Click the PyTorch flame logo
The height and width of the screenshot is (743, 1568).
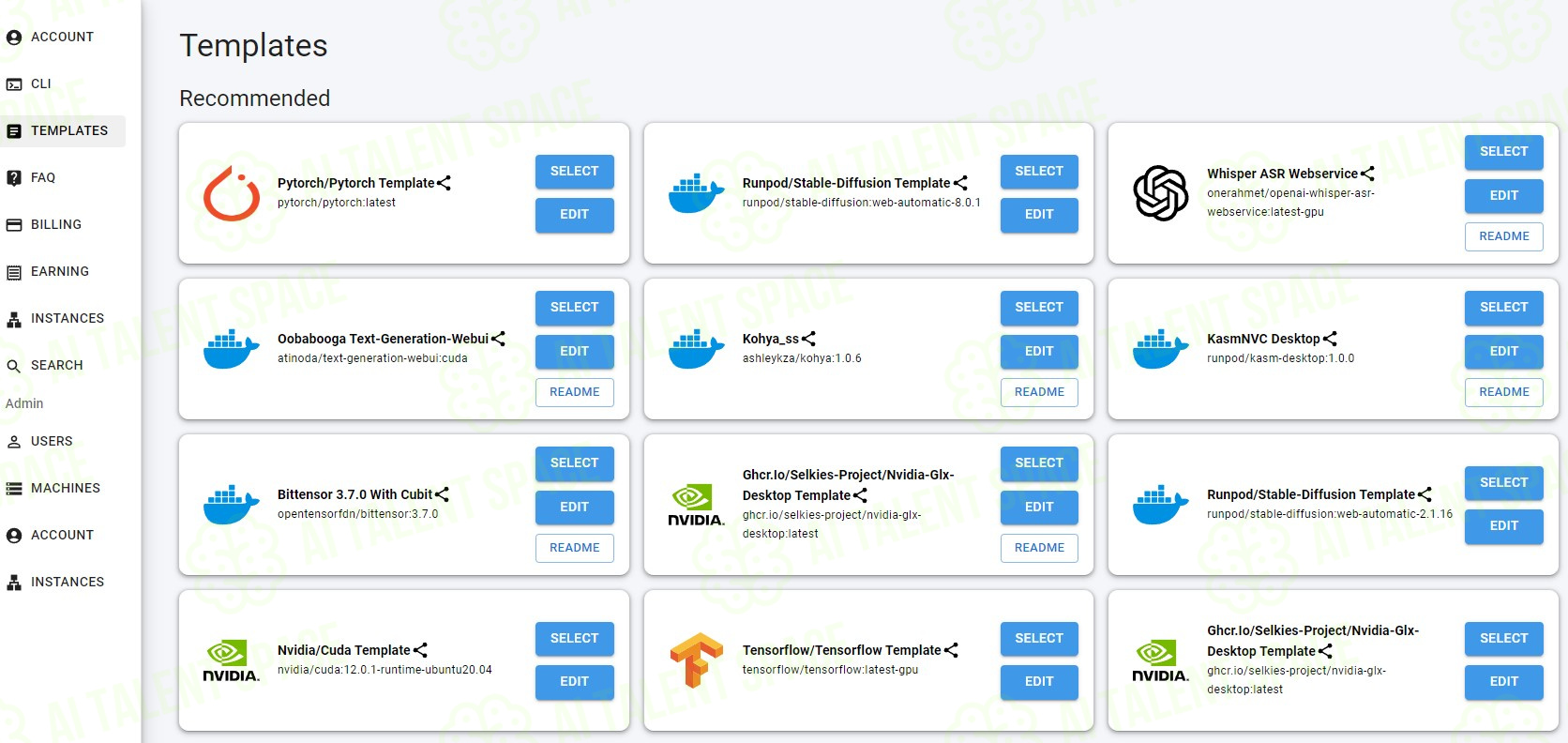[232, 193]
